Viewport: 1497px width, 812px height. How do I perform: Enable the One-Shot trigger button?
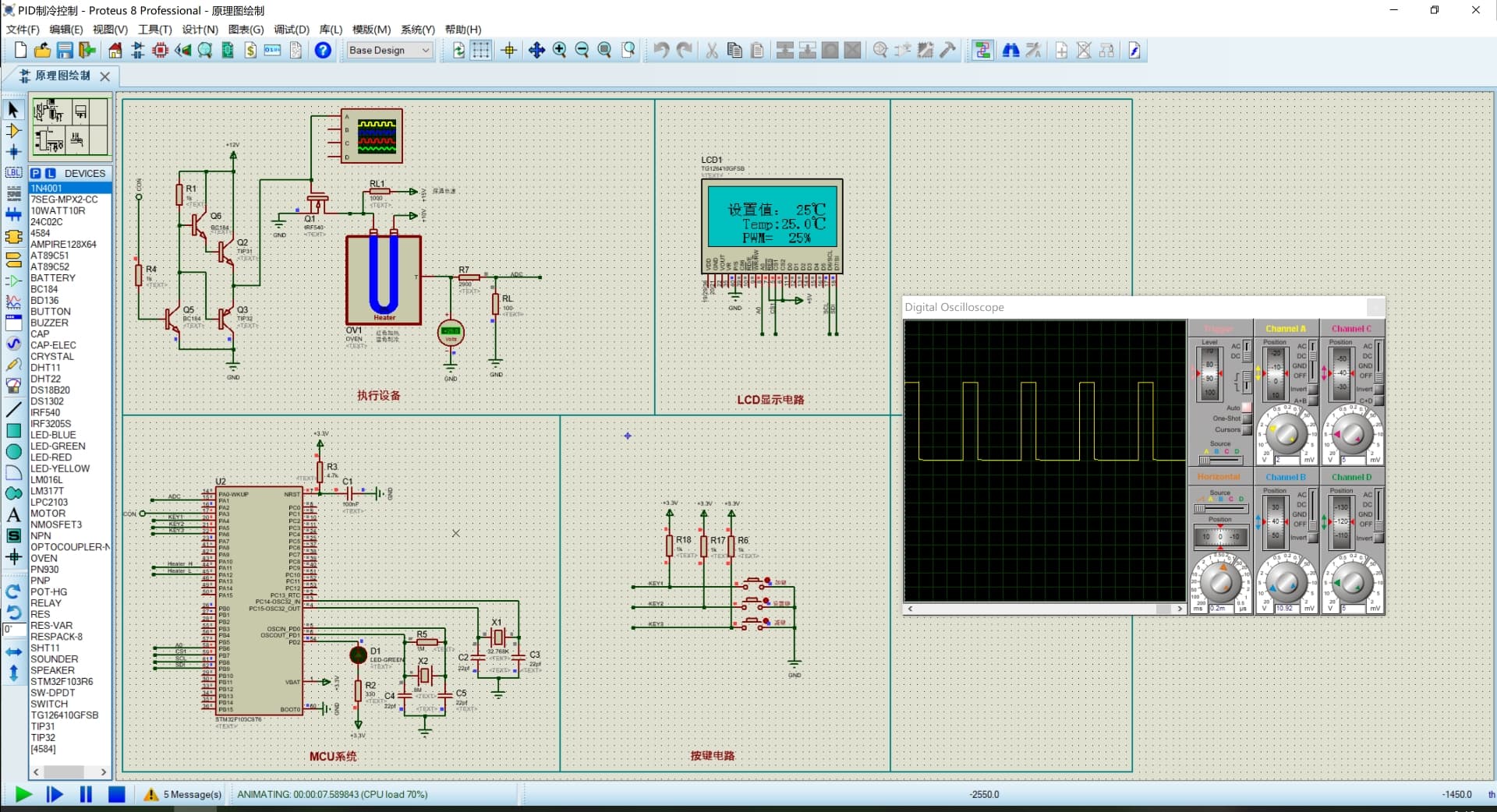(1247, 418)
